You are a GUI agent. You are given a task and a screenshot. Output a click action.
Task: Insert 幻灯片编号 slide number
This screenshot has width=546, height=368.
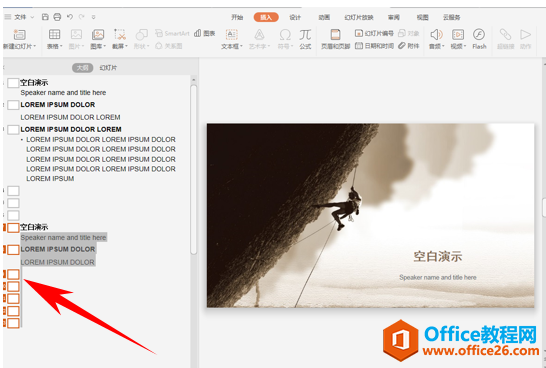pyautogui.click(x=374, y=33)
